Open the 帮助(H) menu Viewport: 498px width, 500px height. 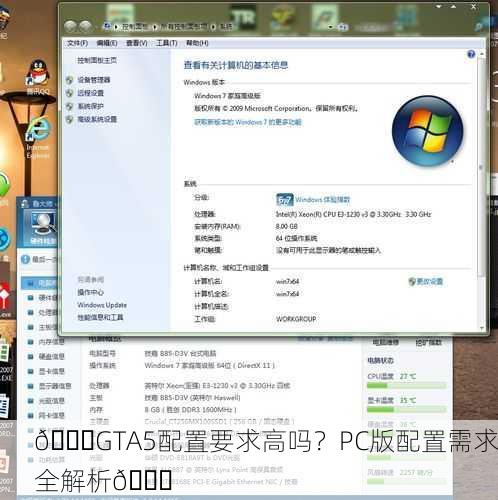click(x=197, y=43)
